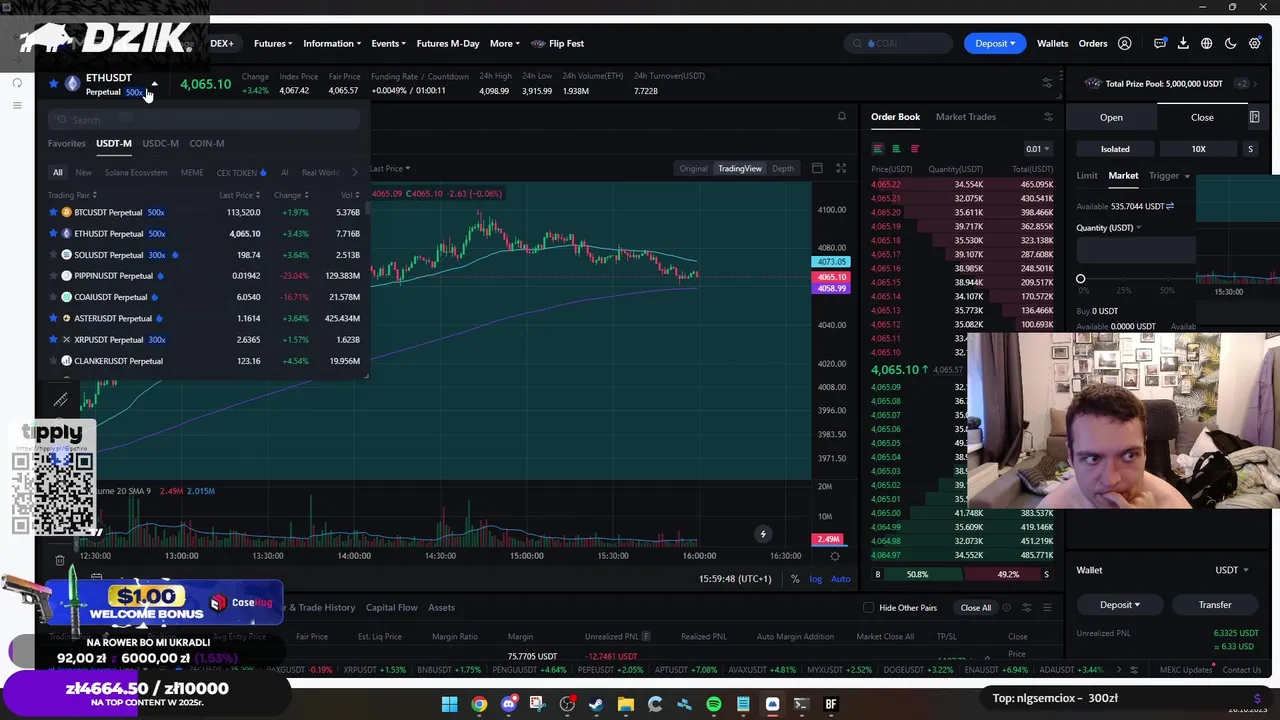This screenshot has width=1280, height=720.
Task: Toggle the log scale on chart
Action: pos(816,579)
